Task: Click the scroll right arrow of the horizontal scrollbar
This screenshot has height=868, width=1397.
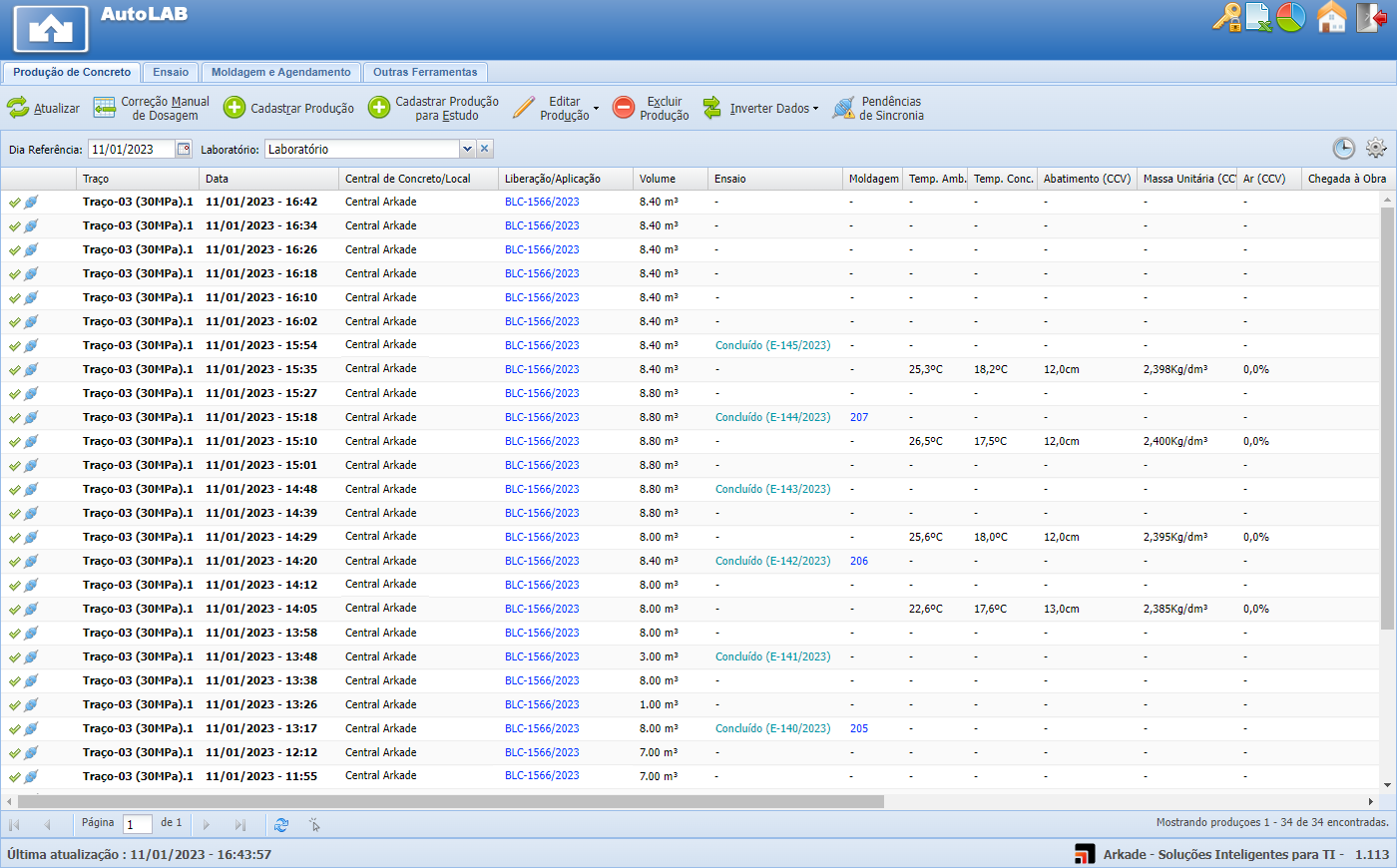Action: pyautogui.click(x=1370, y=801)
